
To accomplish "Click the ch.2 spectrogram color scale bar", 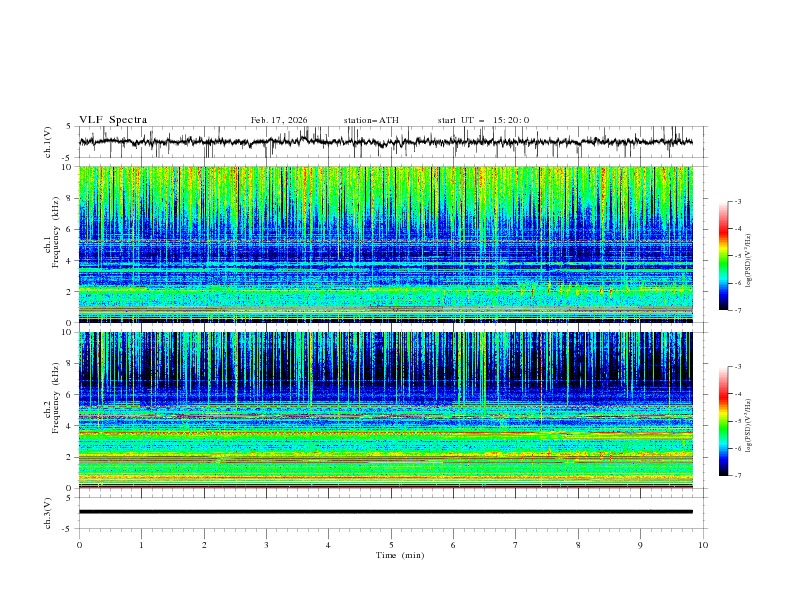I will click(x=724, y=421).
